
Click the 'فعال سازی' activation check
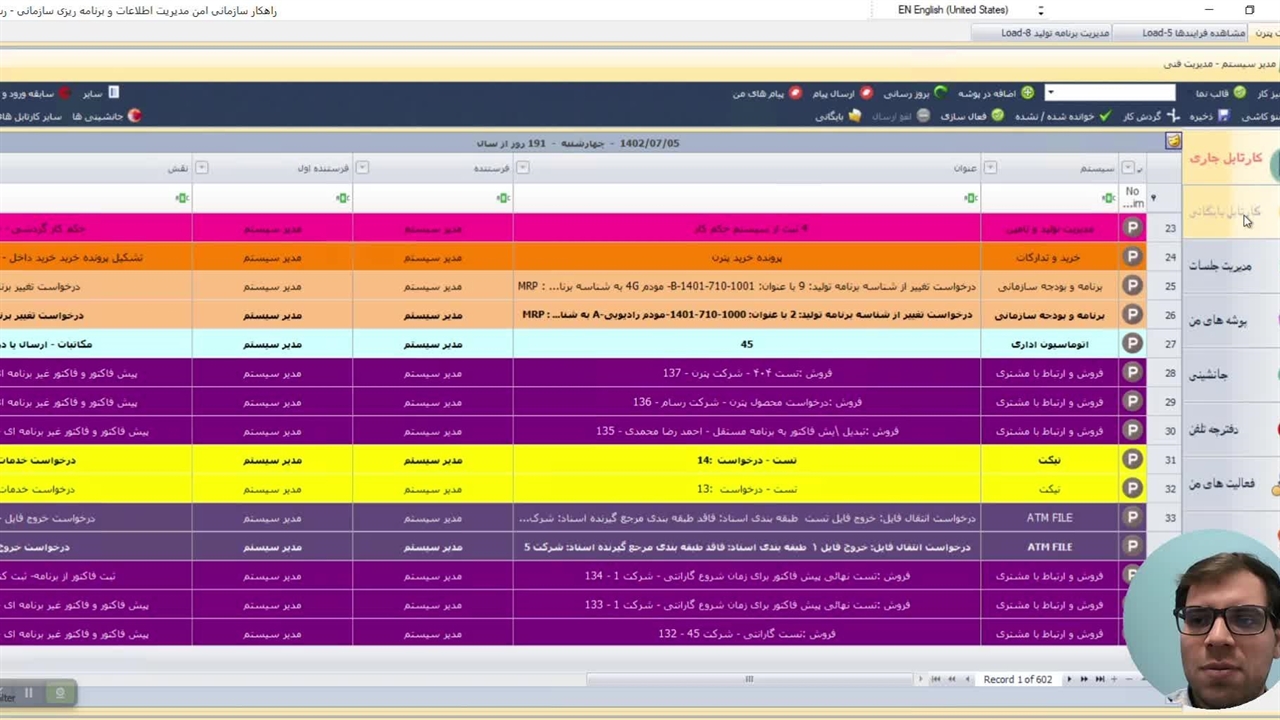tap(997, 116)
